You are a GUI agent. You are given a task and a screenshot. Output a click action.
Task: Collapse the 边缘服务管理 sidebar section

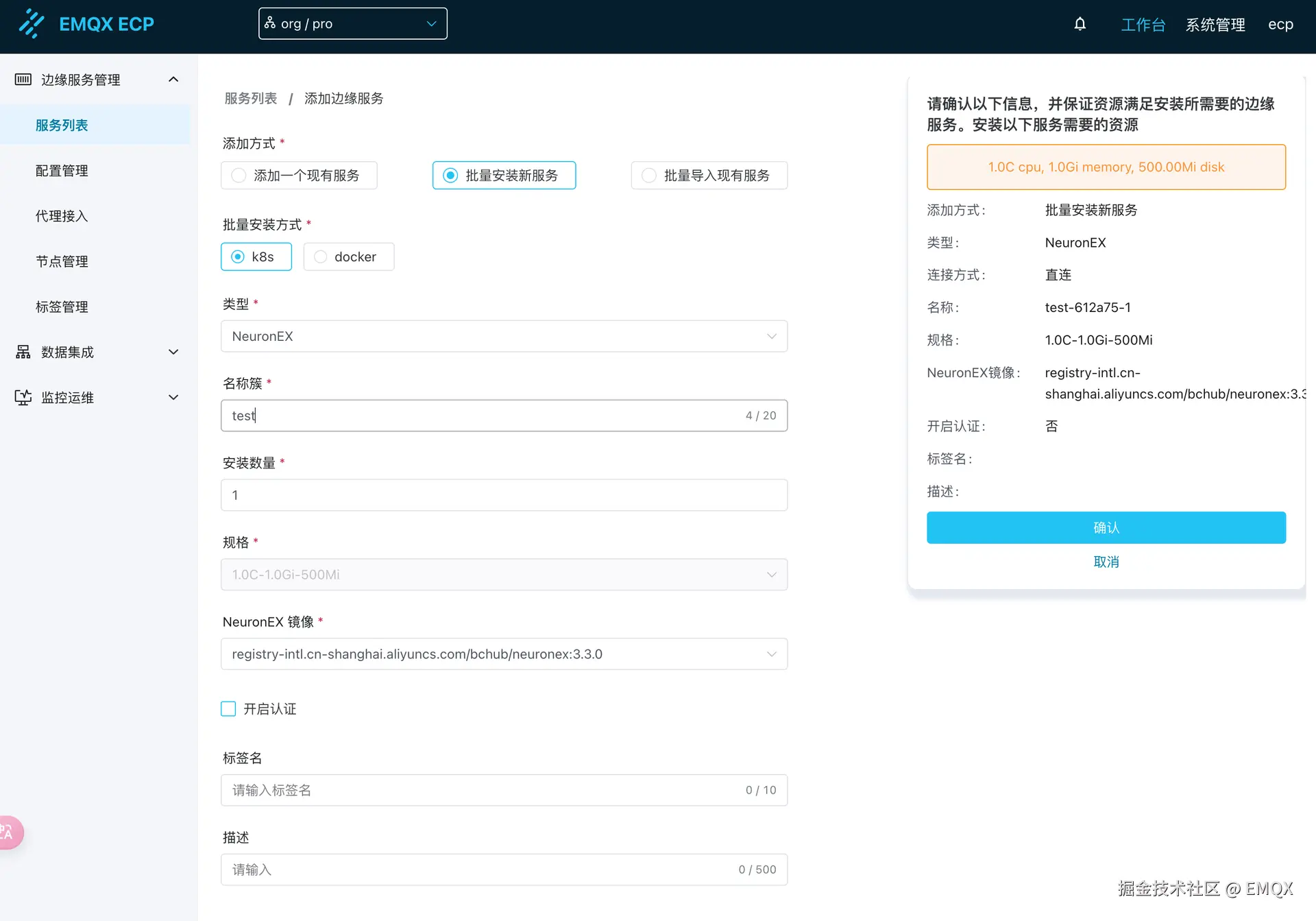pyautogui.click(x=173, y=79)
